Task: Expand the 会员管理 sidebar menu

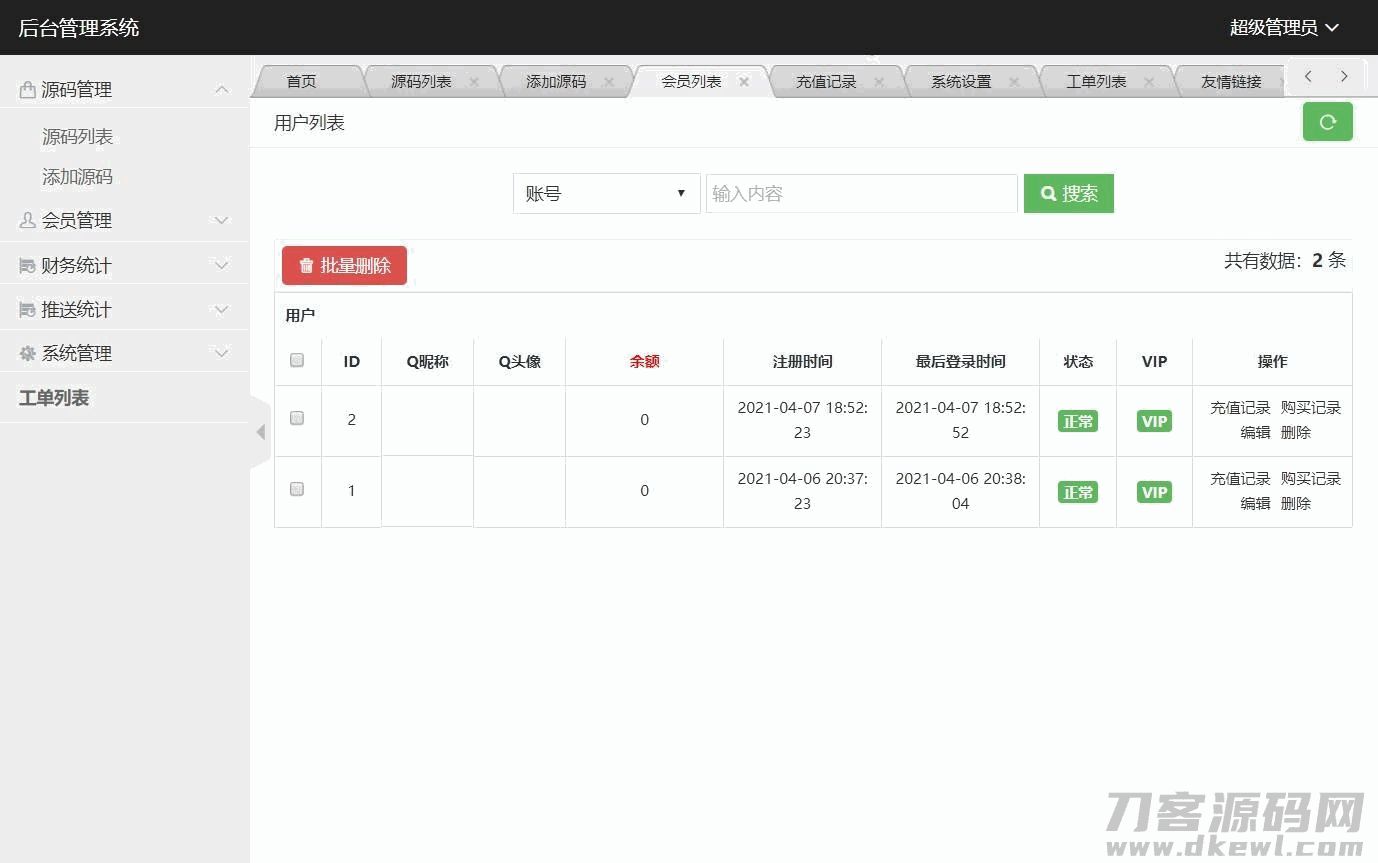Action: (125, 220)
